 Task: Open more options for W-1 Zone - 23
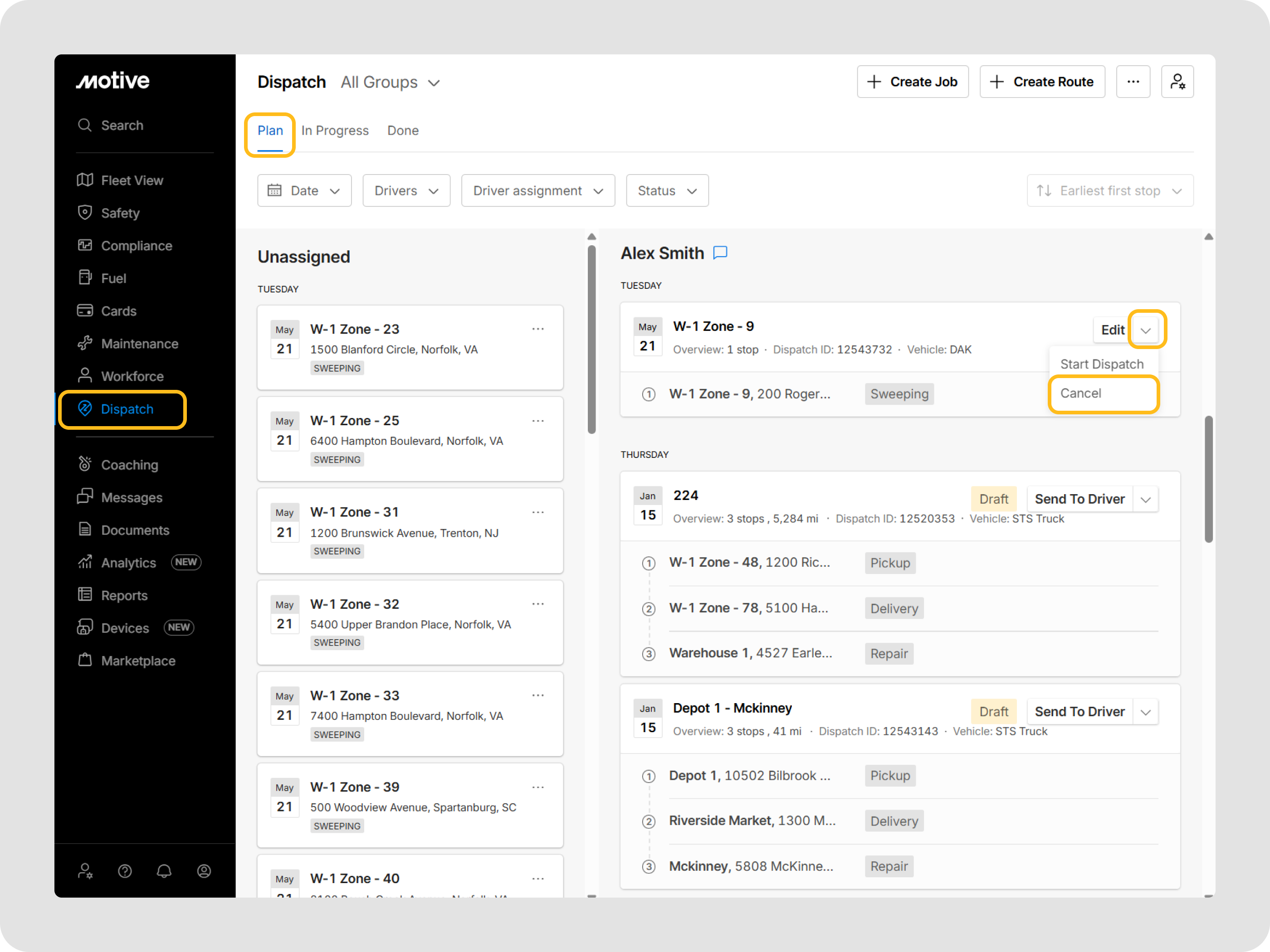click(x=538, y=329)
